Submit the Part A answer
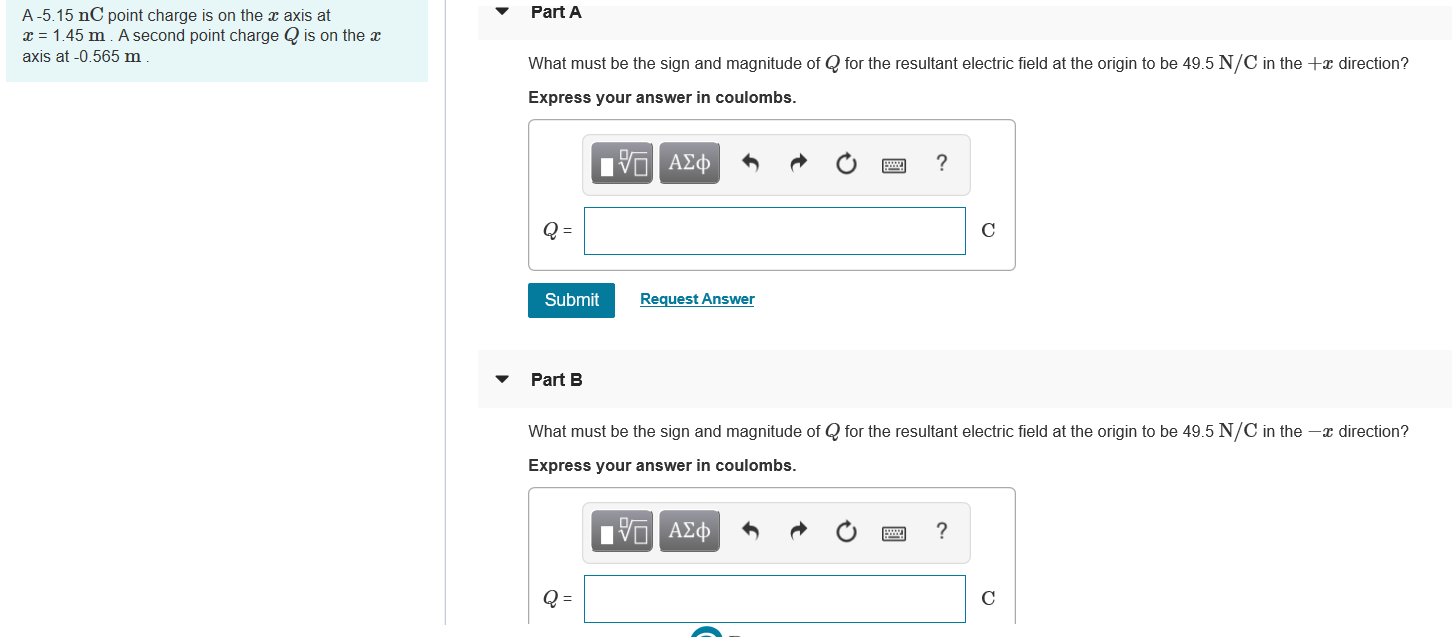 [x=571, y=300]
